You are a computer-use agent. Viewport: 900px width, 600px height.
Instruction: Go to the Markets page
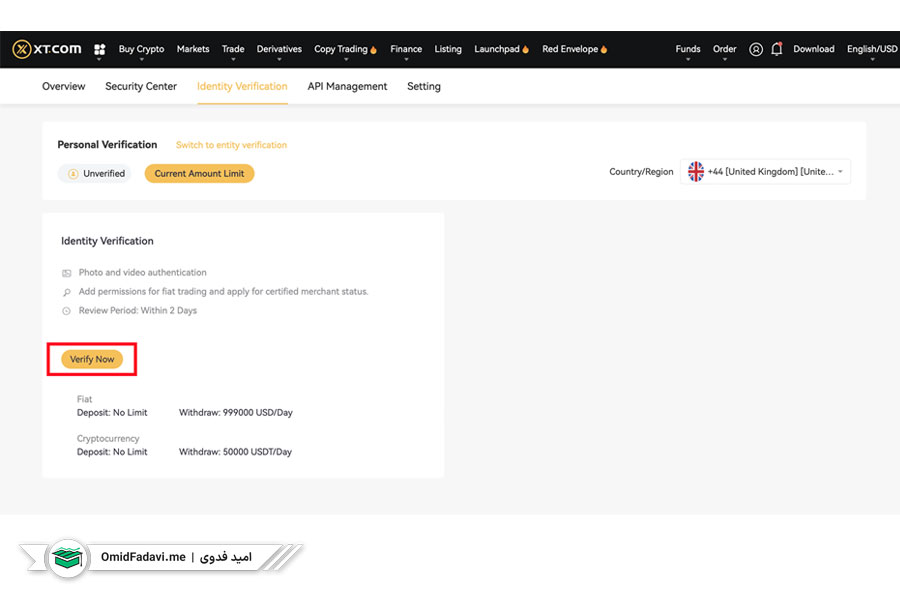tap(193, 49)
